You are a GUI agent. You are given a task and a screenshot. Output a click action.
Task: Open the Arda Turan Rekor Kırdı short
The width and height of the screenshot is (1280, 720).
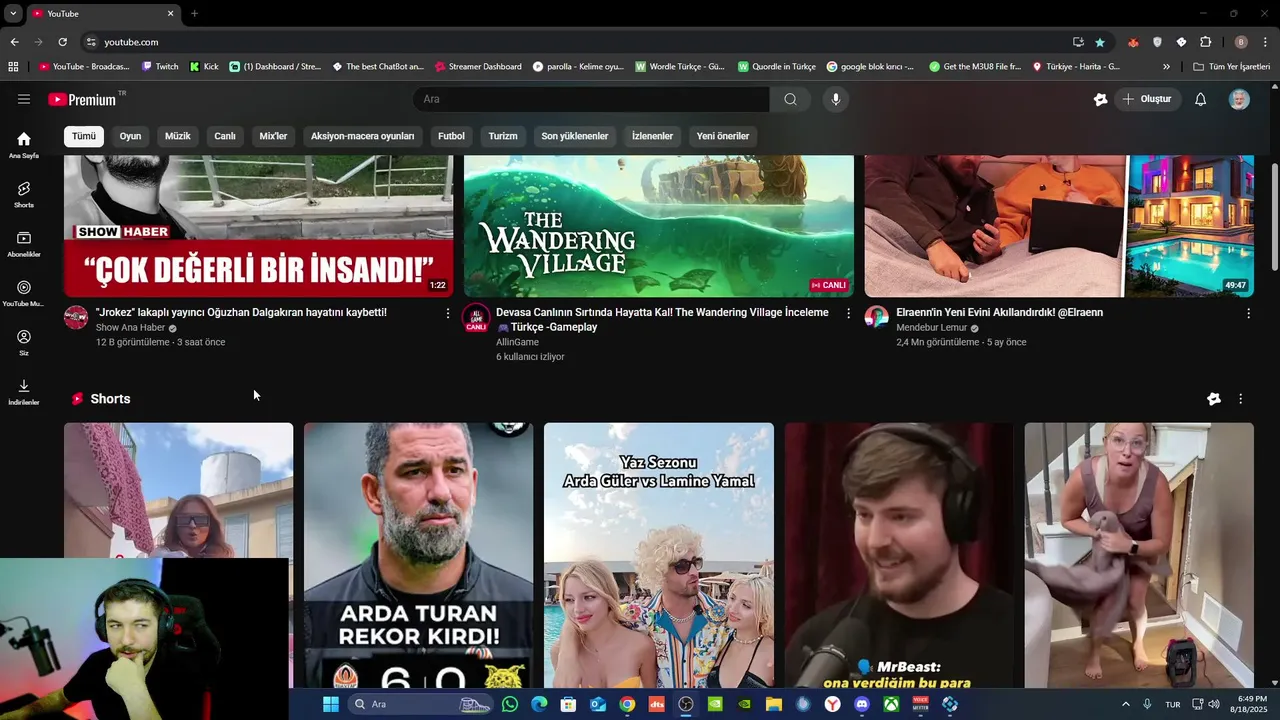(419, 555)
